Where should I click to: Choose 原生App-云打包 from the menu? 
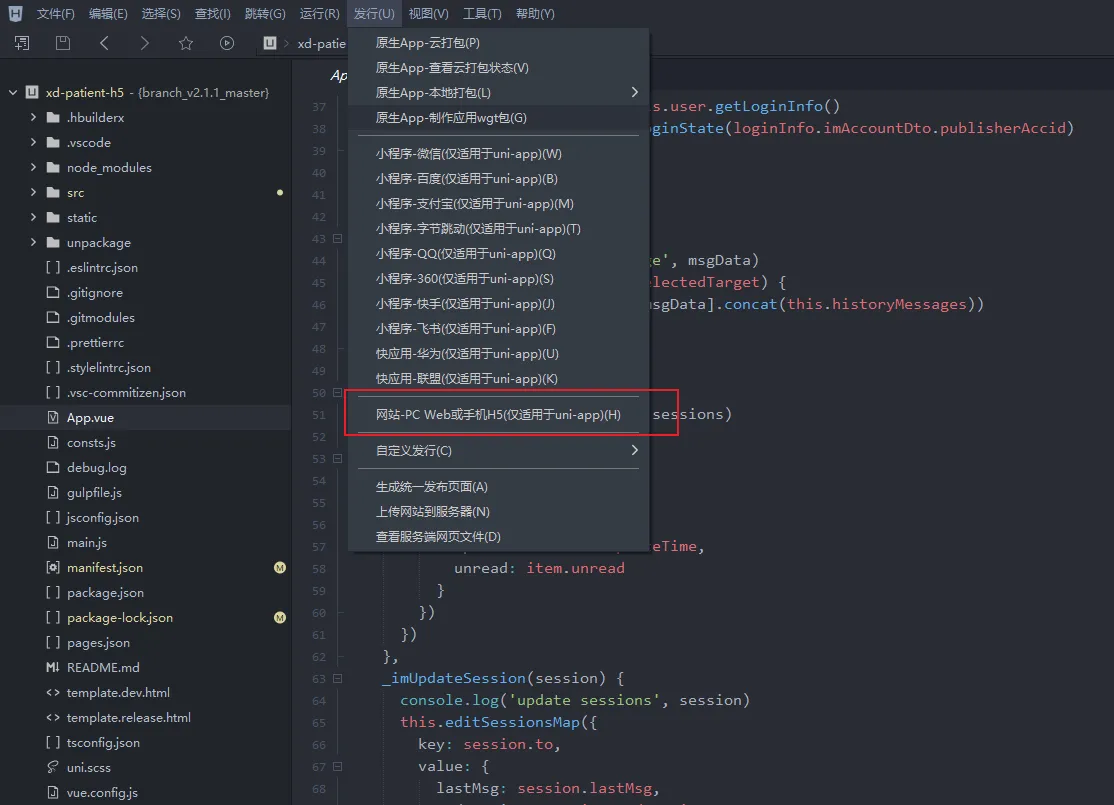[427, 42]
